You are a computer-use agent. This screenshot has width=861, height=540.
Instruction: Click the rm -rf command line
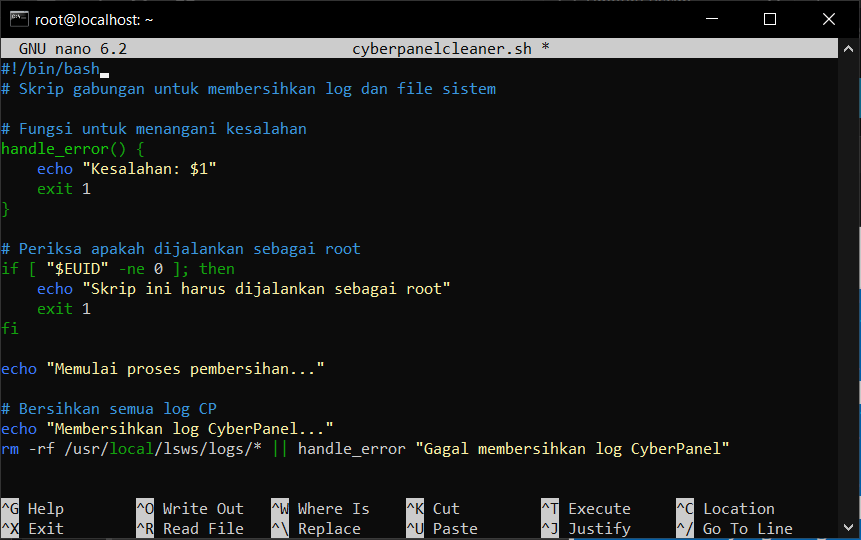click(x=365, y=449)
